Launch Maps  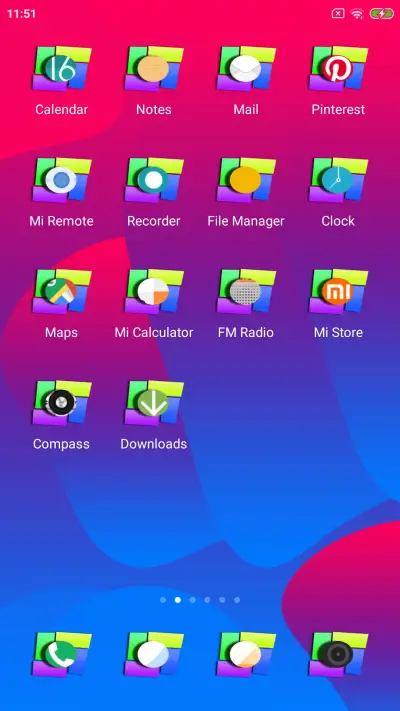62,292
